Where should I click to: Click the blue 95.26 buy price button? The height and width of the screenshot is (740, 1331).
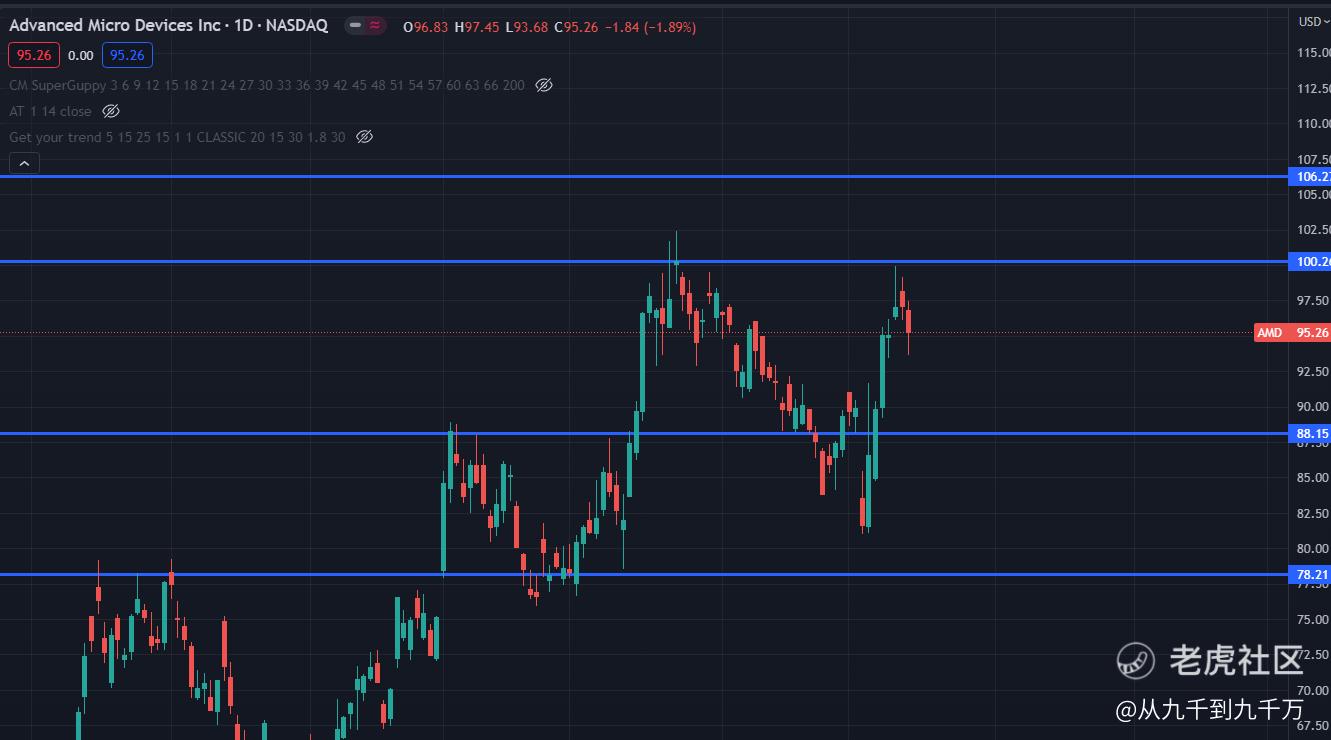tap(127, 56)
